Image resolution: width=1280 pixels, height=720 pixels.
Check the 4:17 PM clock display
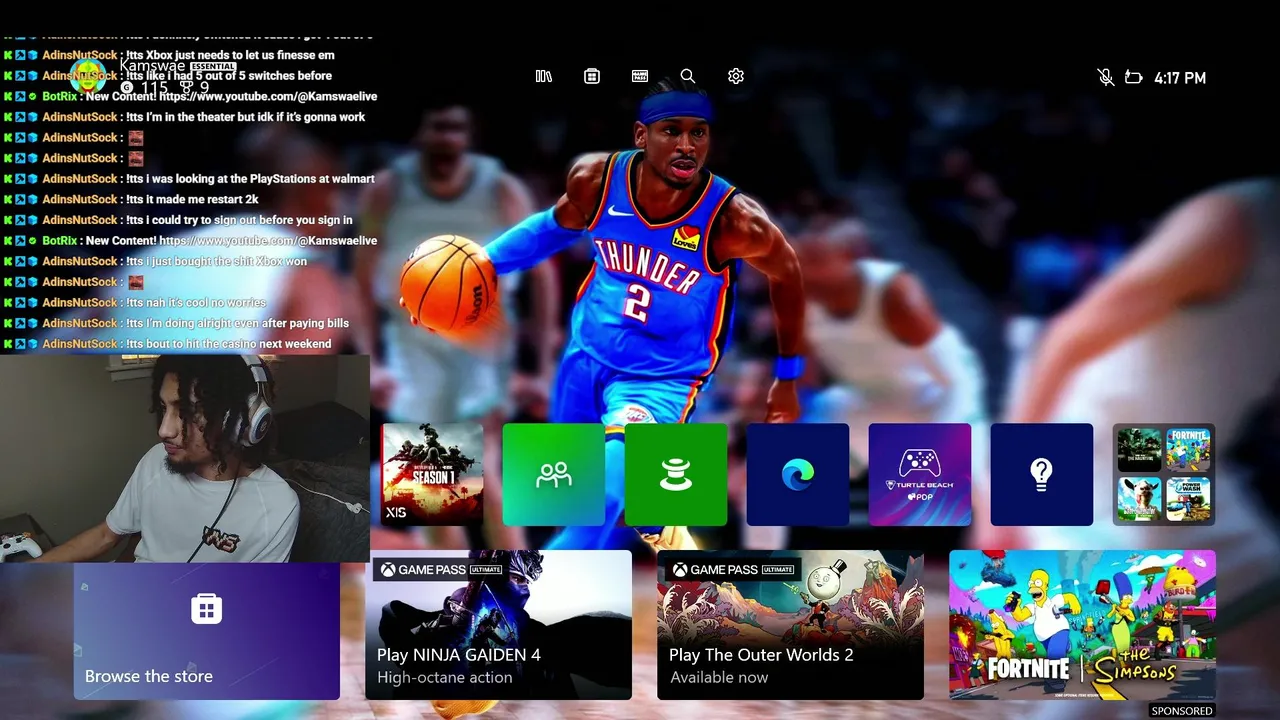(1180, 78)
